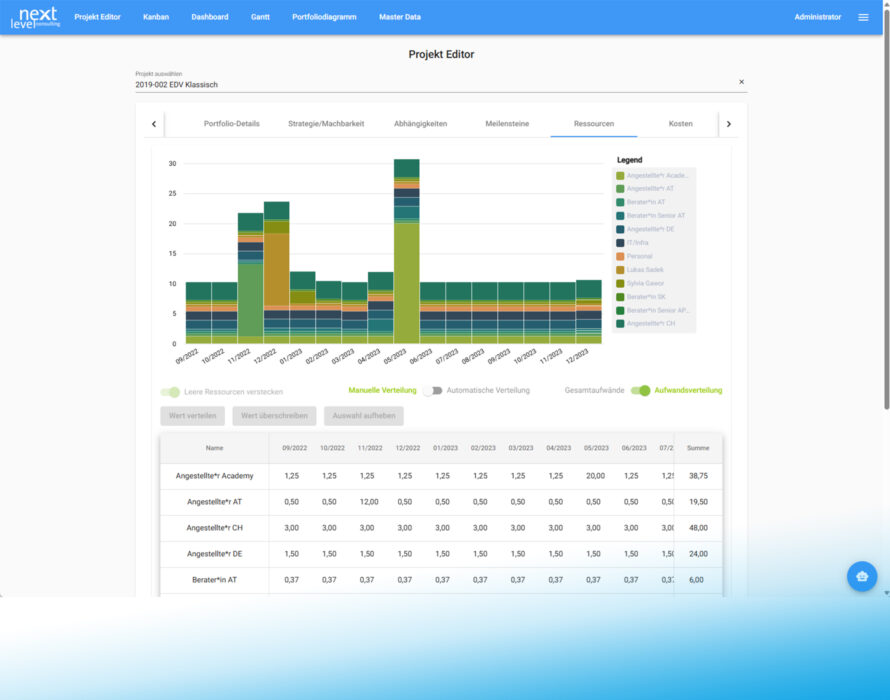This screenshot has width=890, height=700.
Task: Select the Ressourcen tab
Action: [x=594, y=124]
